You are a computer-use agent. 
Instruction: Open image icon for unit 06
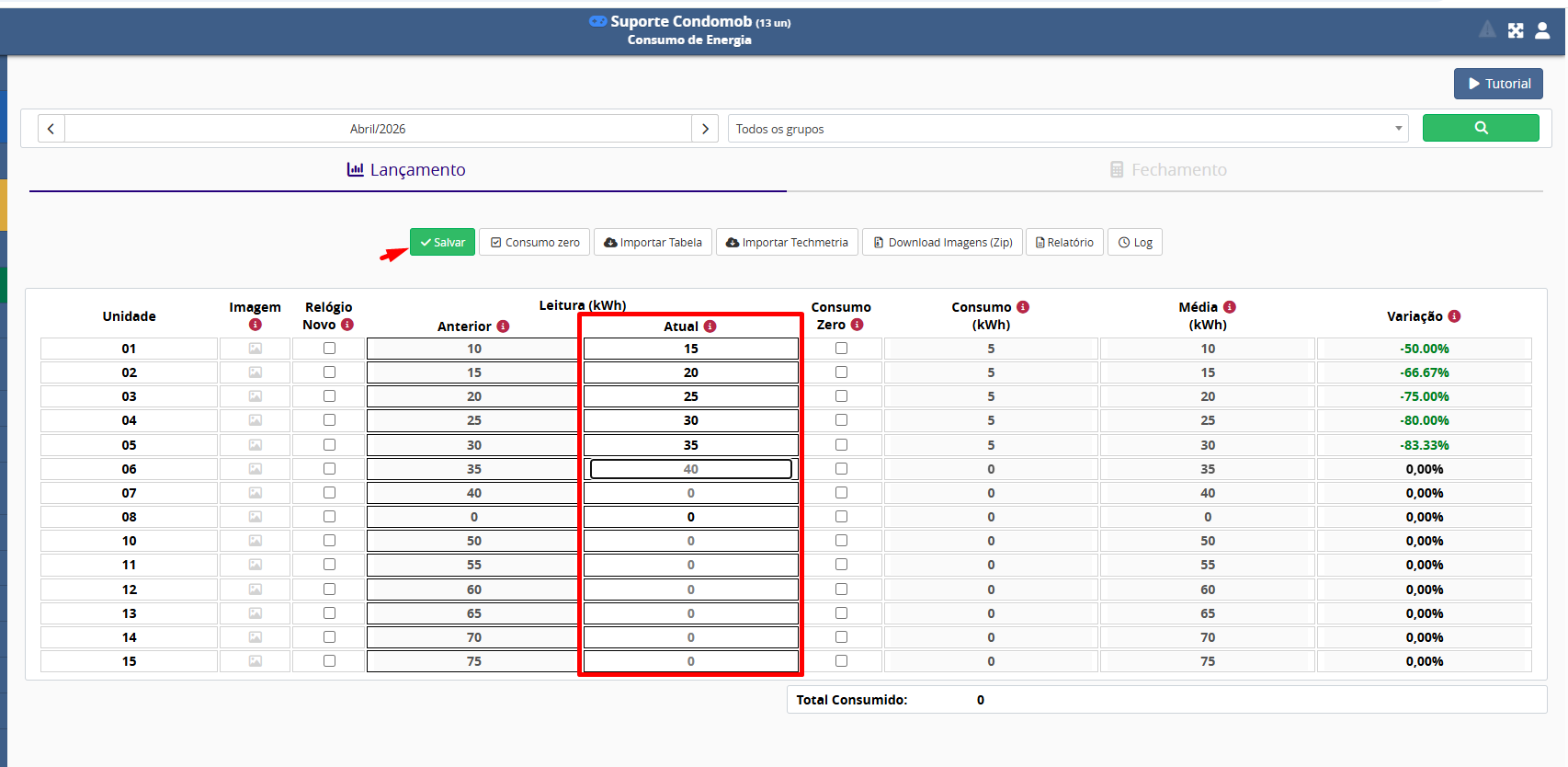point(256,469)
